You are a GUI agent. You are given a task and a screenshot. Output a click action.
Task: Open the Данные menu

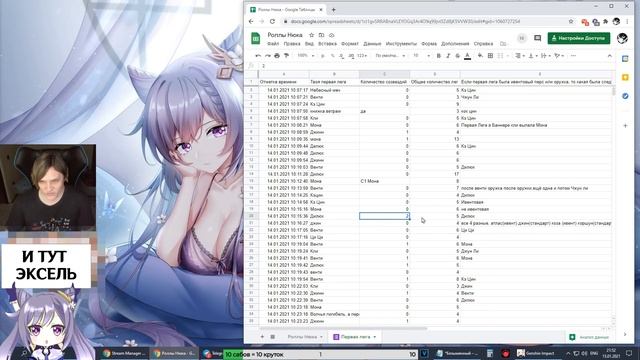pyautogui.click(x=372, y=44)
